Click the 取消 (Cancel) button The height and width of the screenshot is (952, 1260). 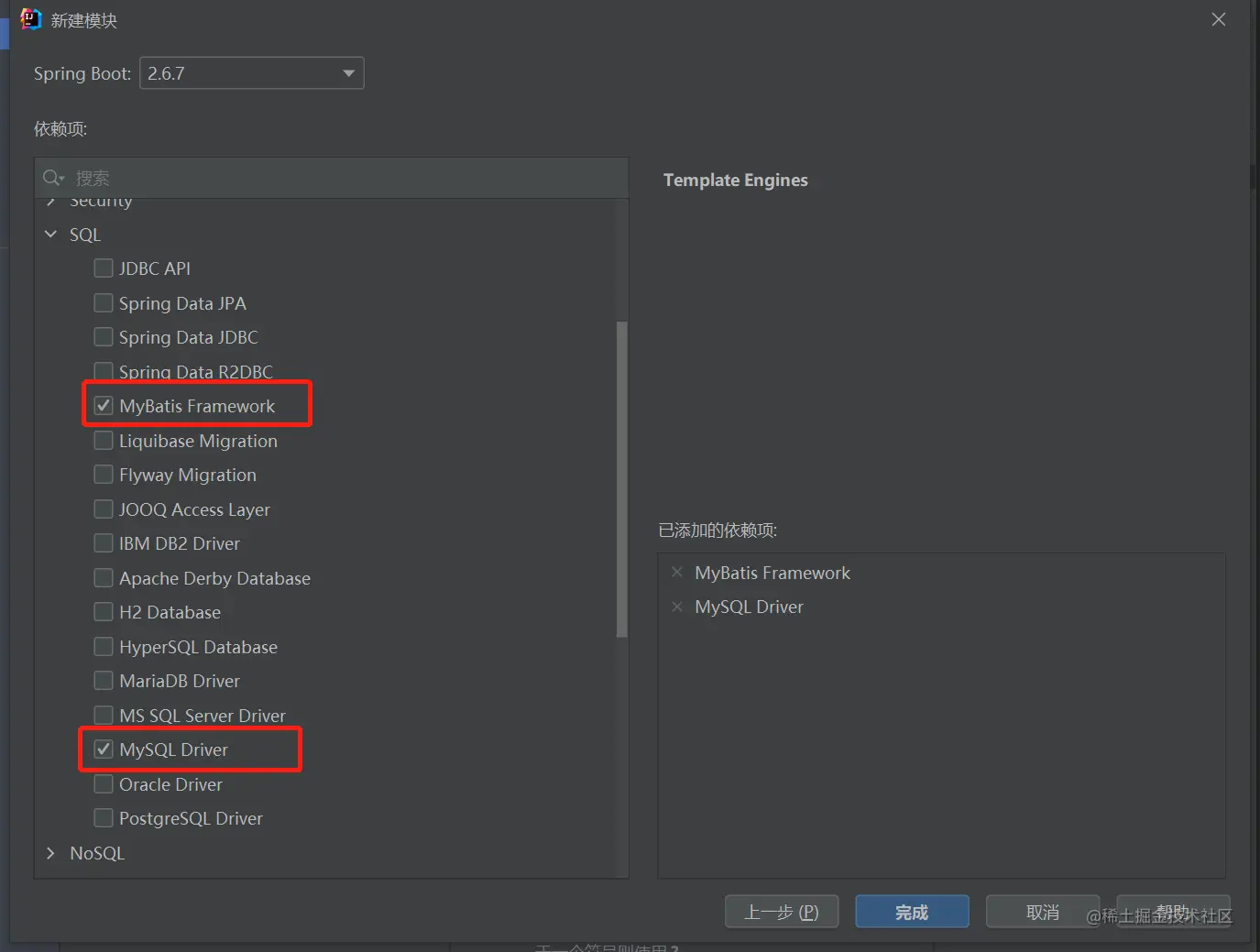(x=1043, y=912)
